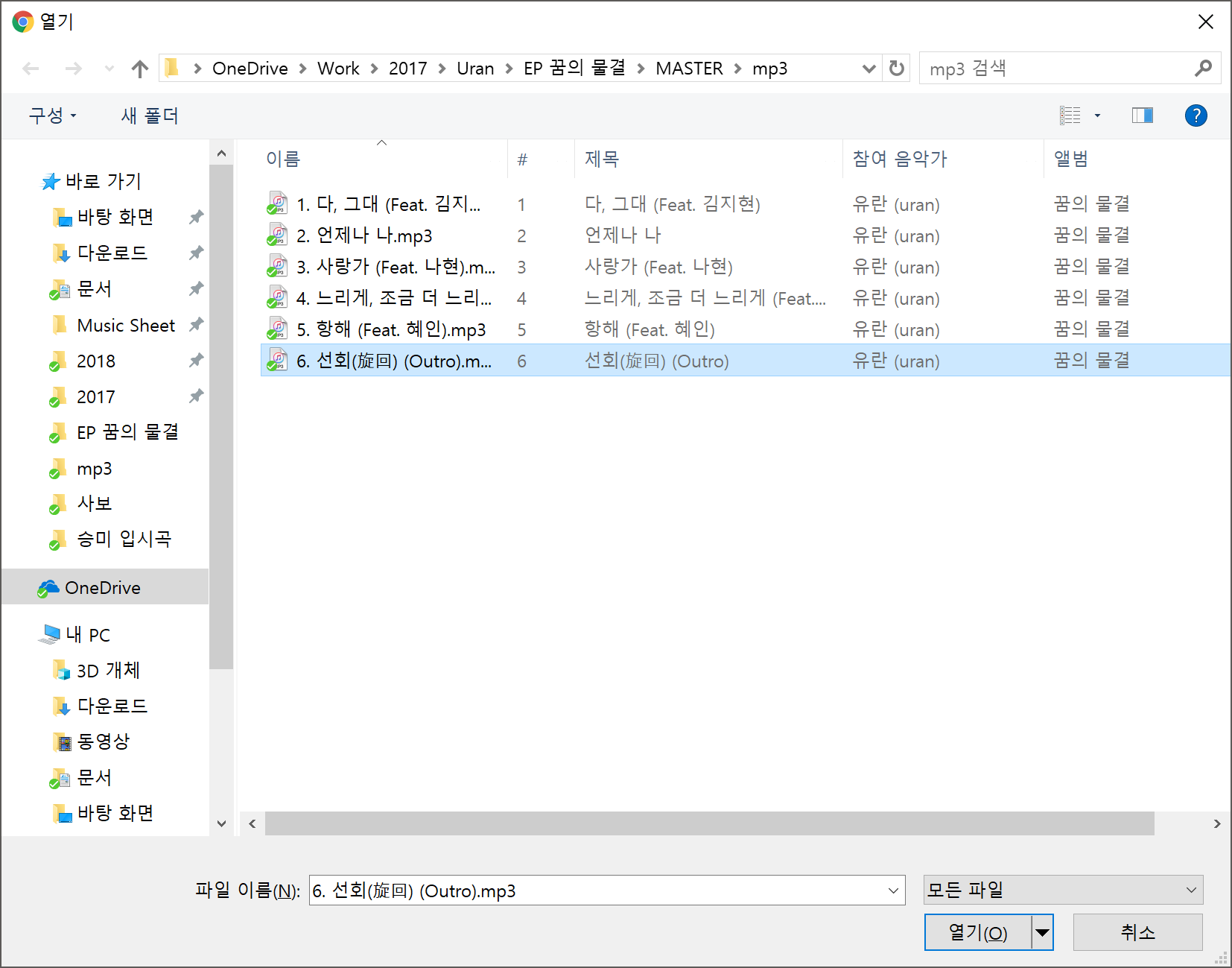
Task: Select file 2. 언제나 나.mp3
Action: pos(364,235)
